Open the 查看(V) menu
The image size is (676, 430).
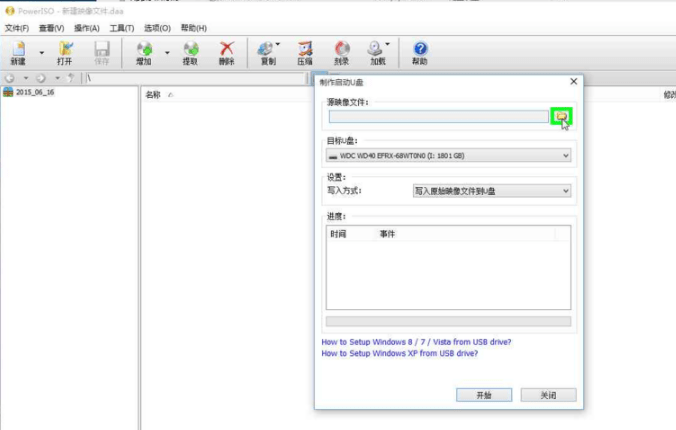[52, 28]
